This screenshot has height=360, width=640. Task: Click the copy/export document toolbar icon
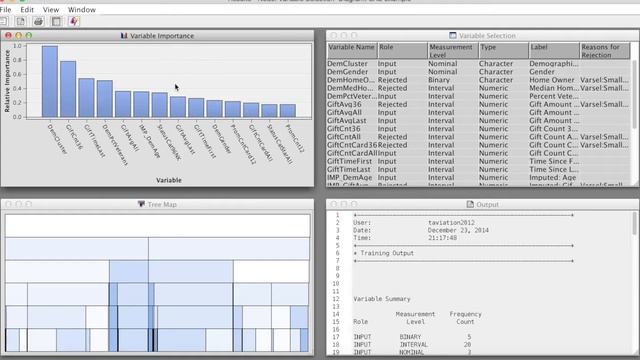click(20, 22)
